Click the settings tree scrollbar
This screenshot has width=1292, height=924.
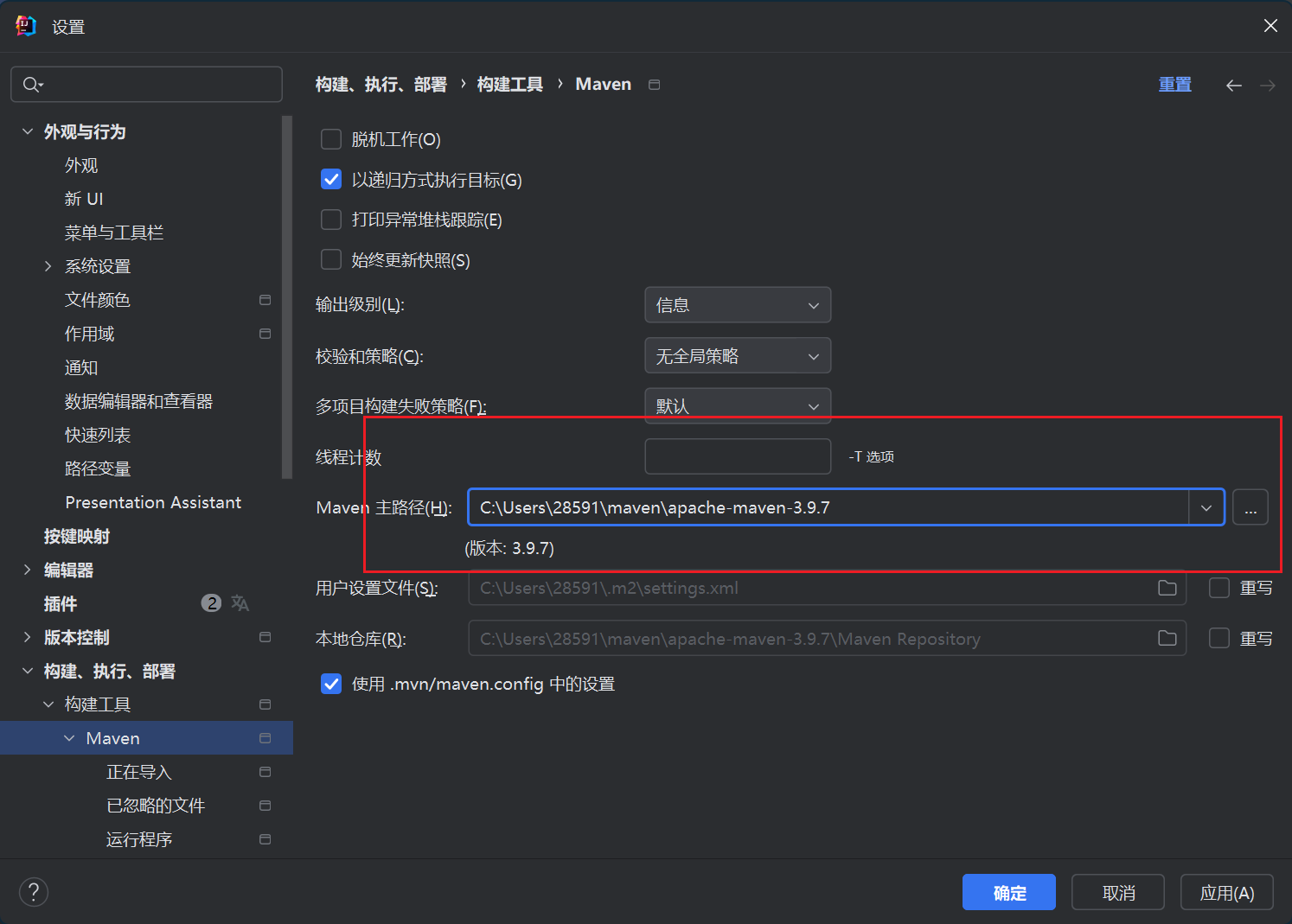pos(287,296)
